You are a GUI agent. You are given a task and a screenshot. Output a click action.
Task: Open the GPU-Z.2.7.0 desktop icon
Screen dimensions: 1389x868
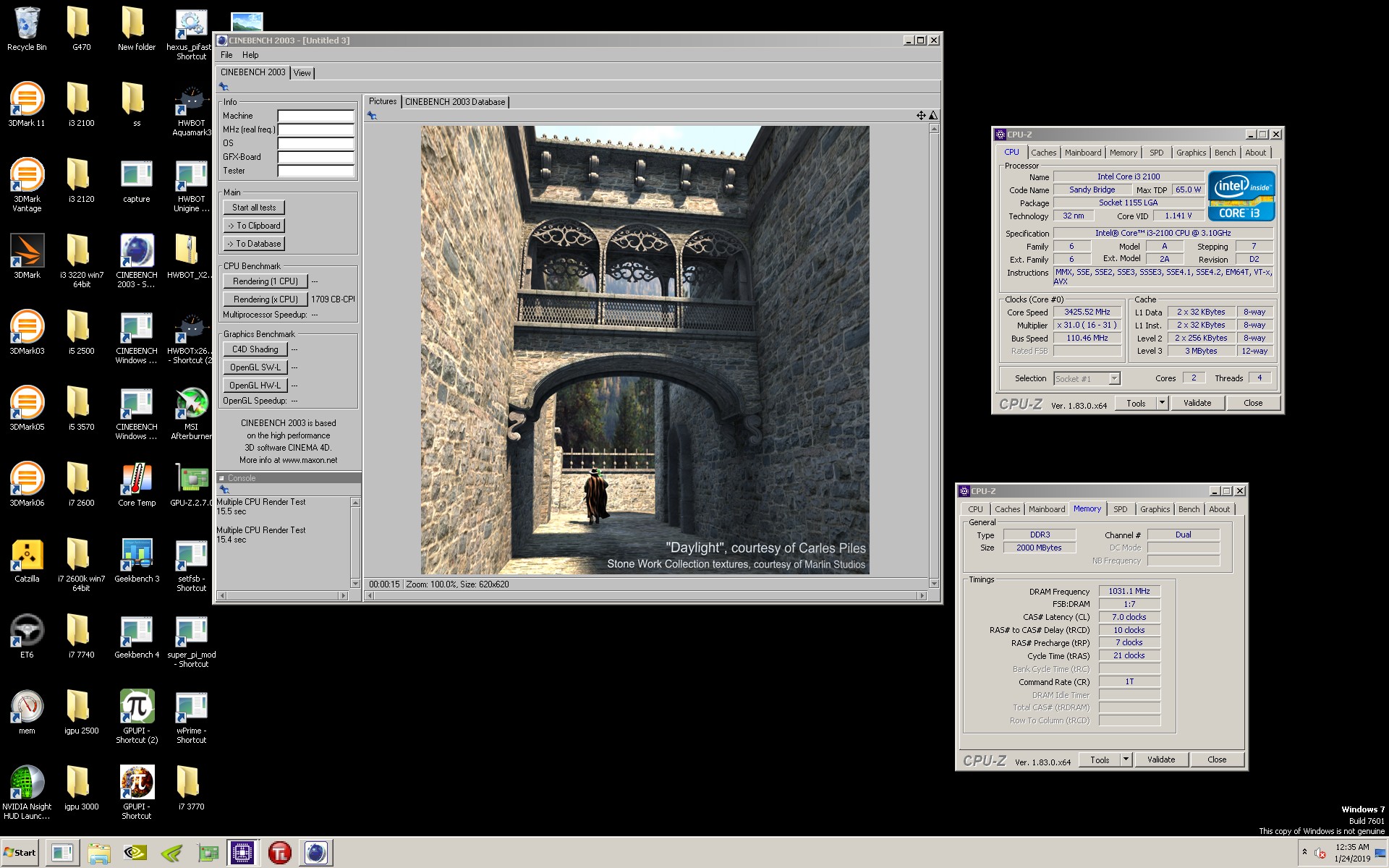191,485
